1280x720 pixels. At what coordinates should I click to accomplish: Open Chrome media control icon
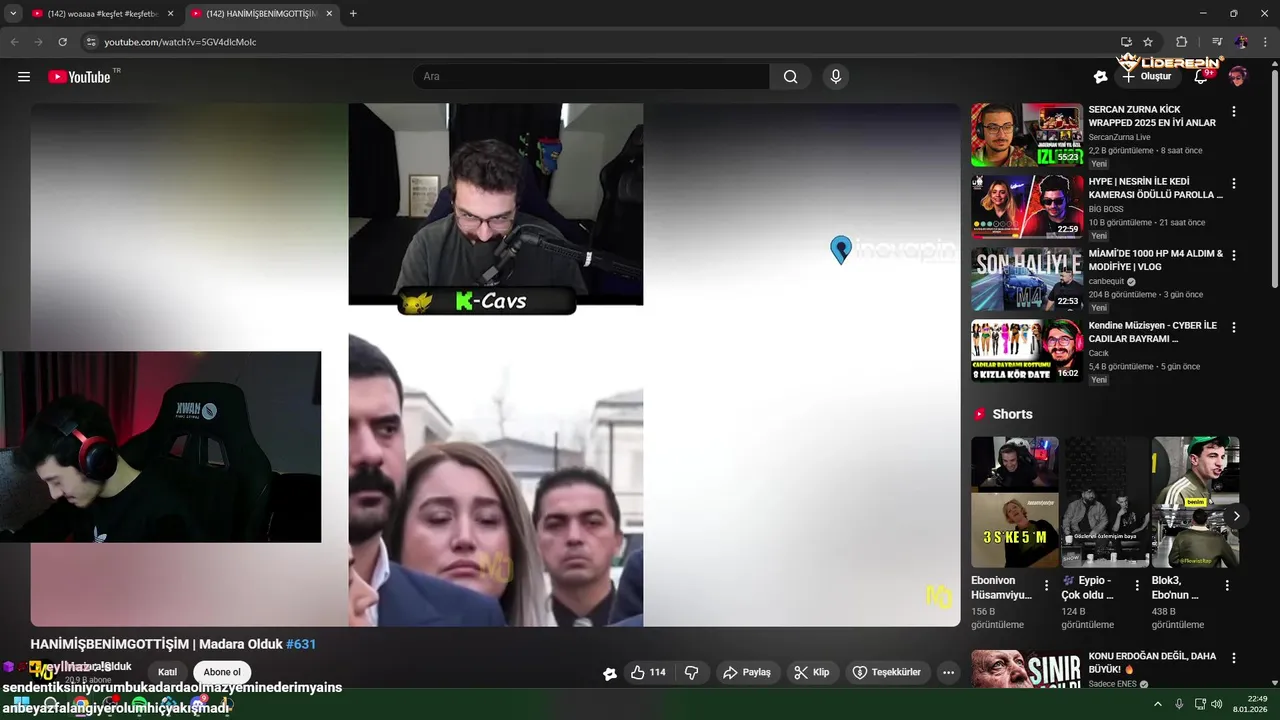click(x=1217, y=42)
